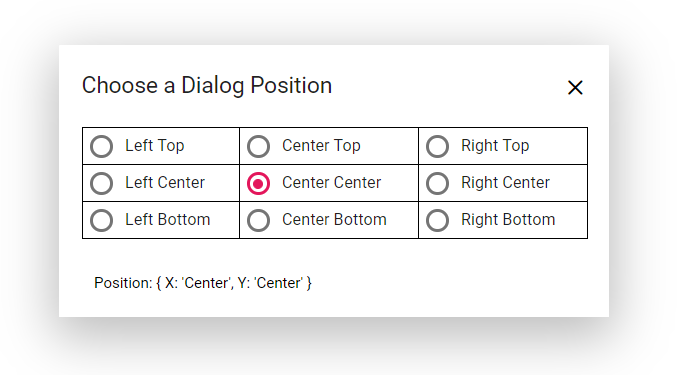Click the selected Center Center radio circle
Viewport: 686px width, 375px height.
tap(258, 183)
